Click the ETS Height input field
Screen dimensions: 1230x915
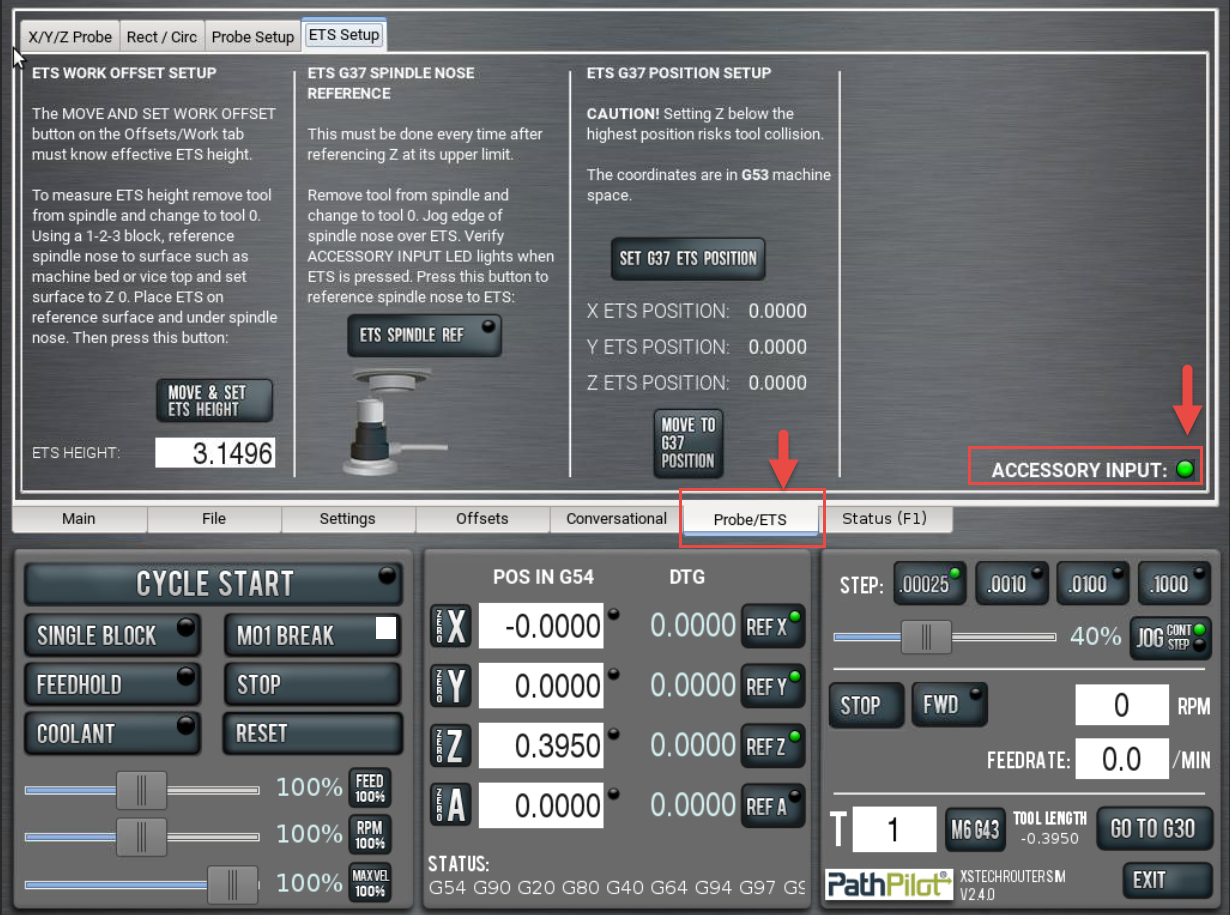(215, 453)
